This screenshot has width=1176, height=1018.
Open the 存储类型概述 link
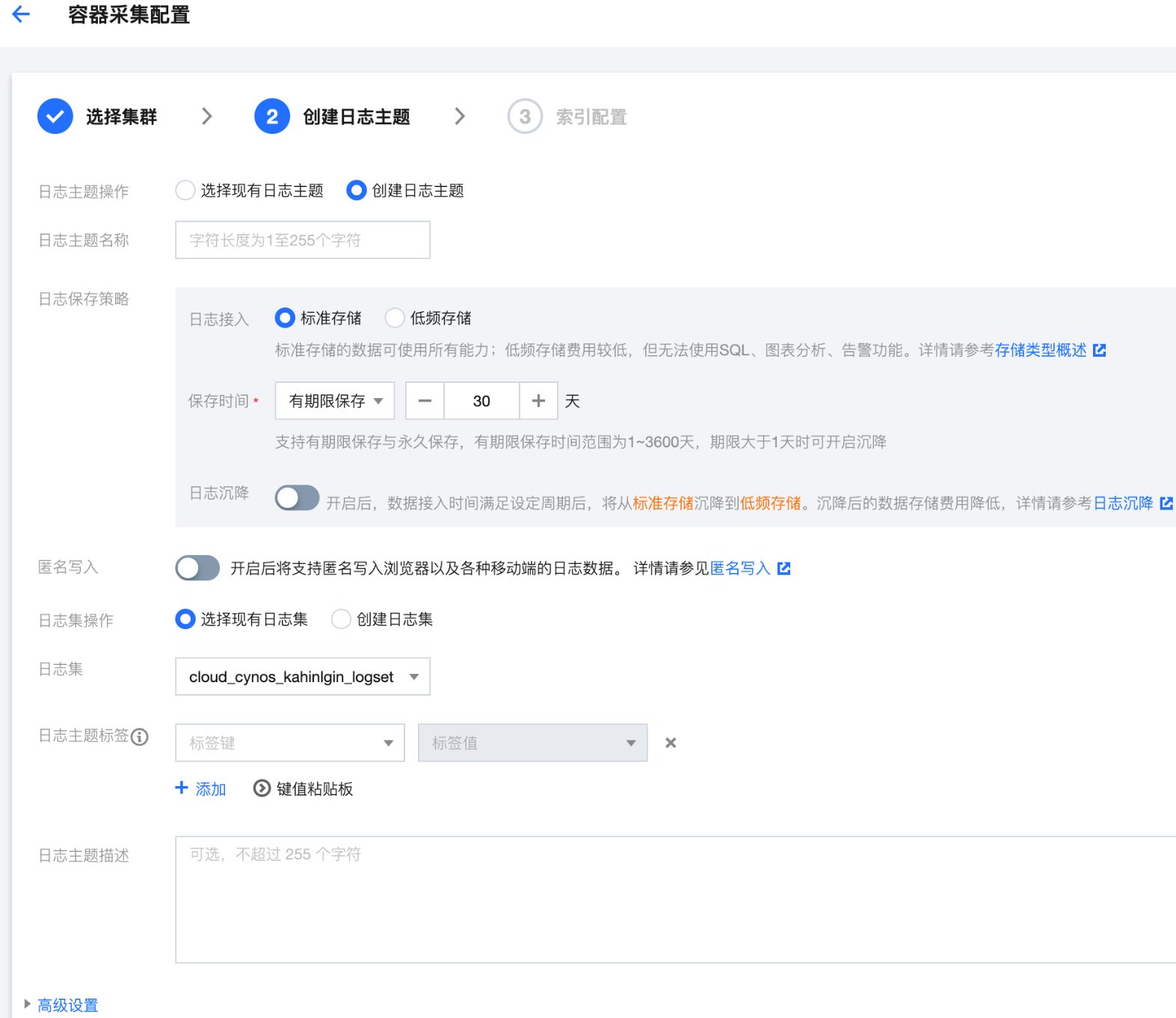[x=1041, y=350]
